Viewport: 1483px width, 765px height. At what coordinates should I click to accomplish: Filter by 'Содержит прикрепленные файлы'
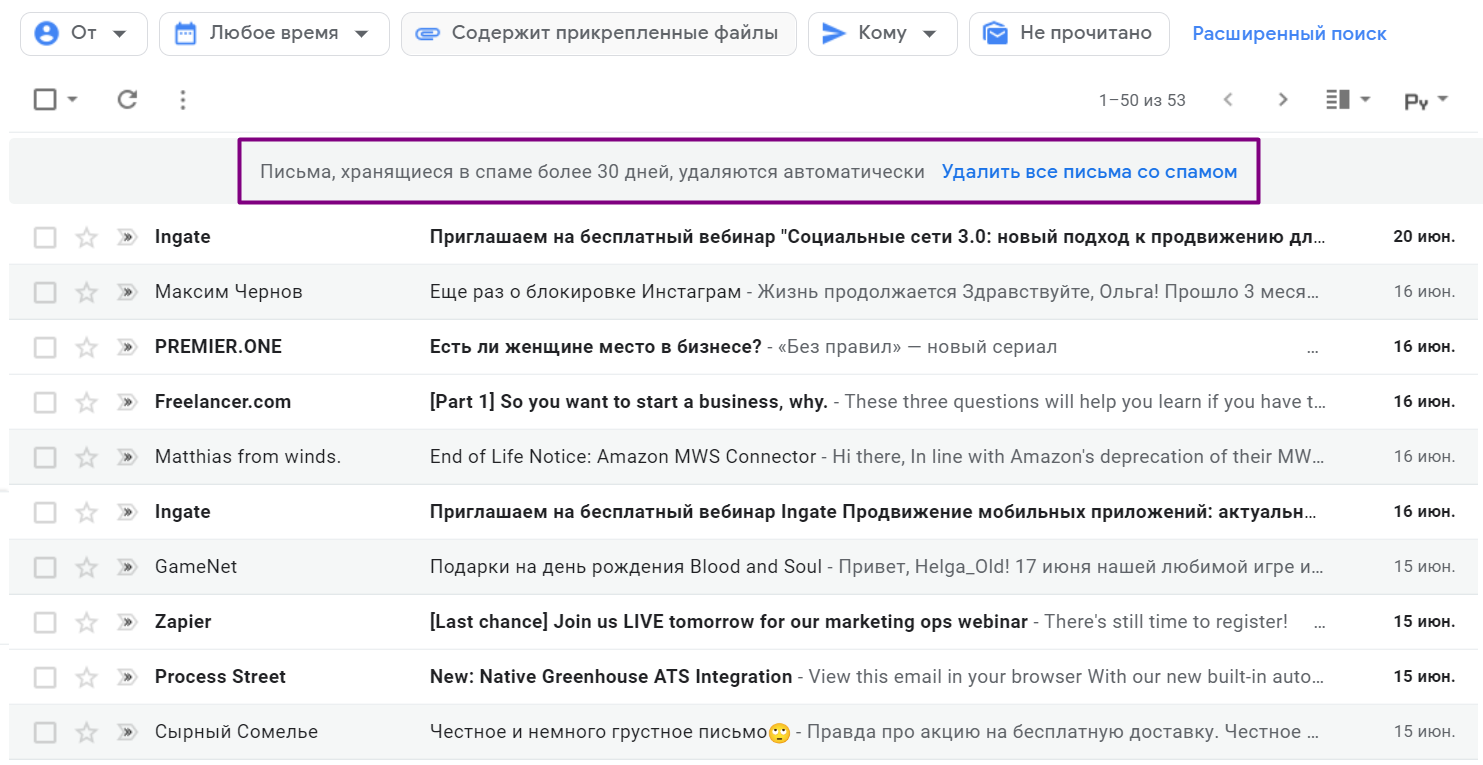pyautogui.click(x=598, y=34)
